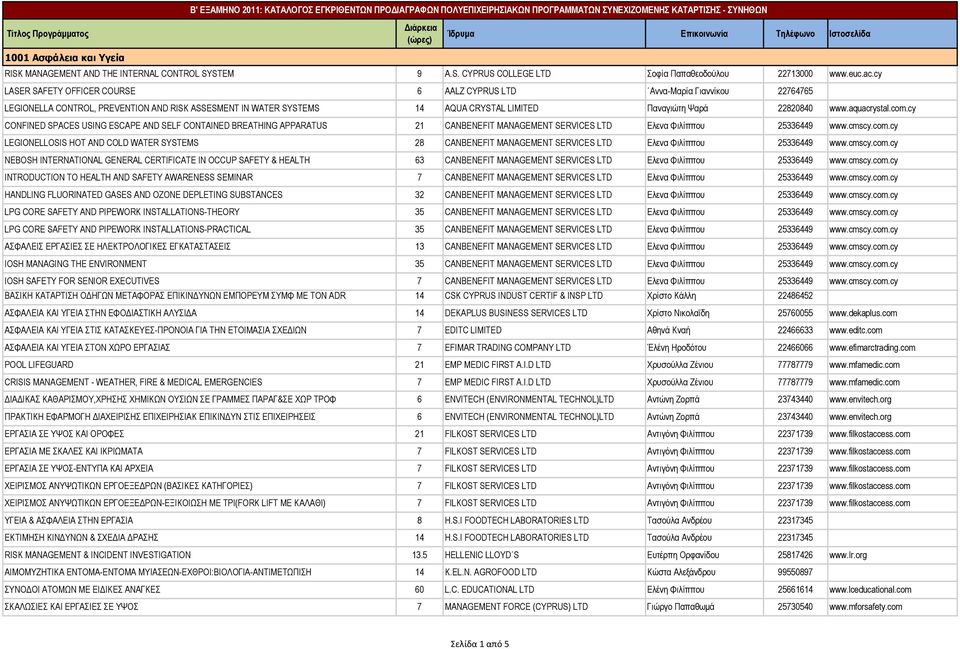Click contact 'Κώστα Αλεξάνδρου'

(681, 572)
